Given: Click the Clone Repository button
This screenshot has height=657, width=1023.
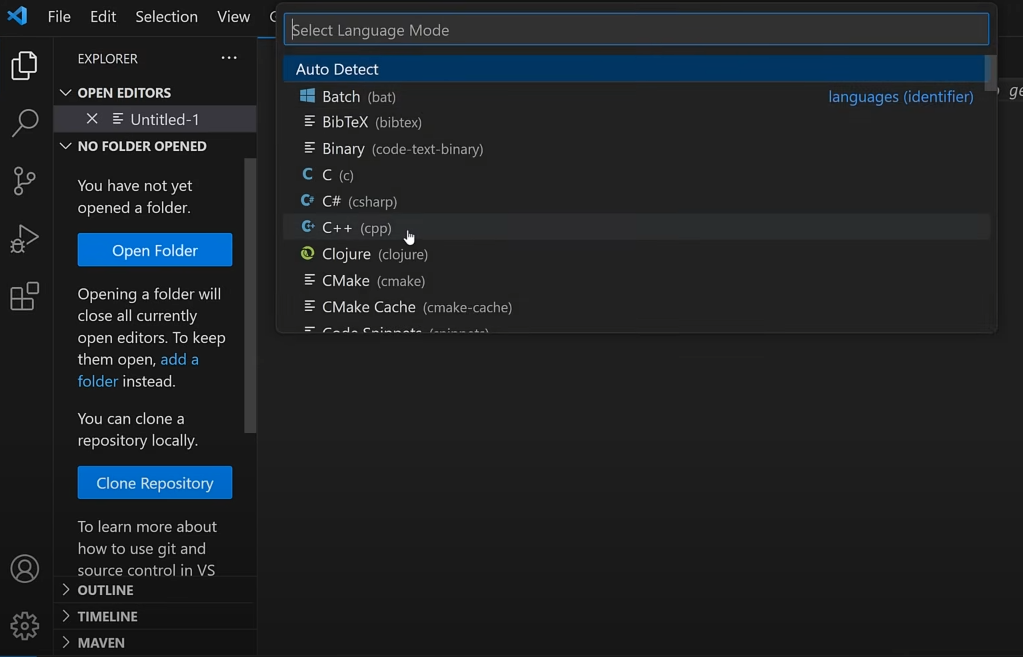Looking at the screenshot, I should (x=154, y=483).
